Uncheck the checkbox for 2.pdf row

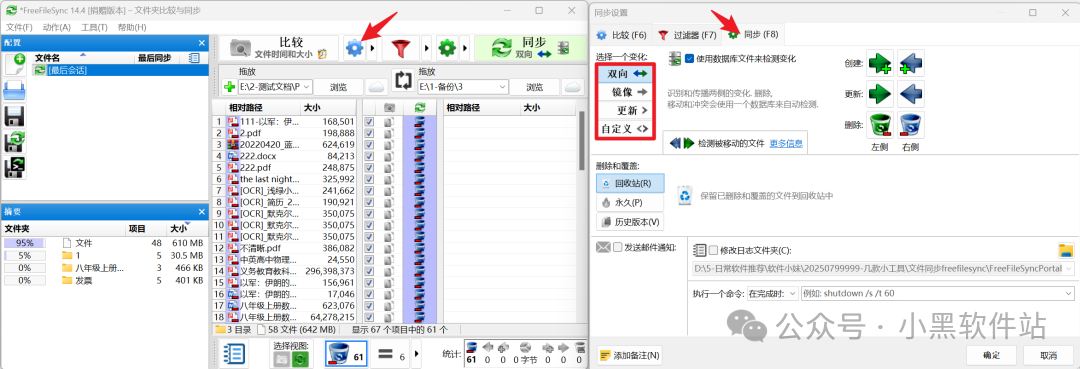click(x=369, y=133)
